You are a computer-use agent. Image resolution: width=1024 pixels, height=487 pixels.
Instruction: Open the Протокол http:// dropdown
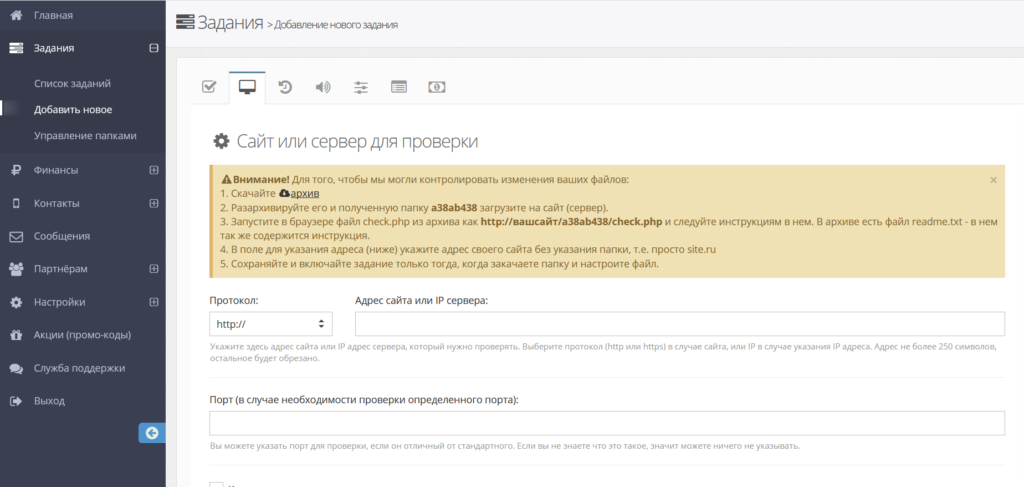(x=270, y=324)
